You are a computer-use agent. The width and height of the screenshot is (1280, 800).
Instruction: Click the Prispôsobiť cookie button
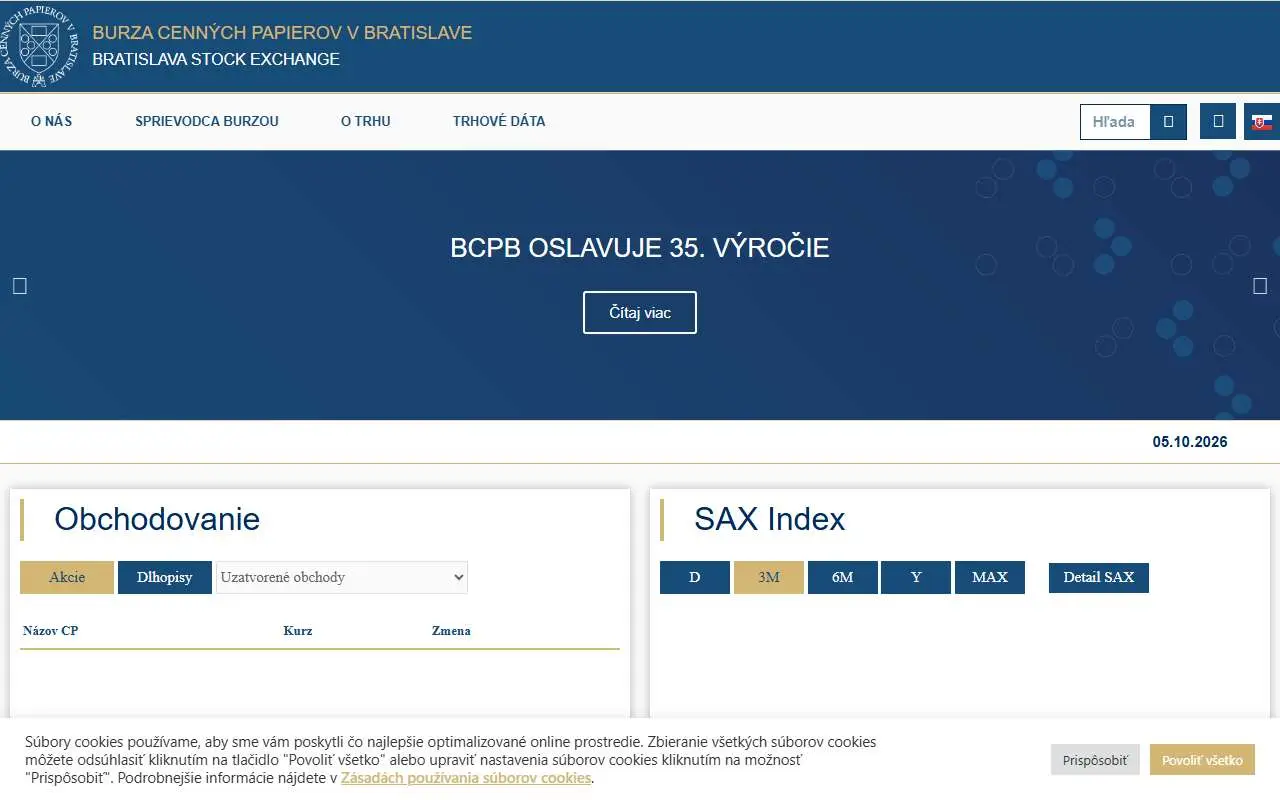click(x=1095, y=760)
